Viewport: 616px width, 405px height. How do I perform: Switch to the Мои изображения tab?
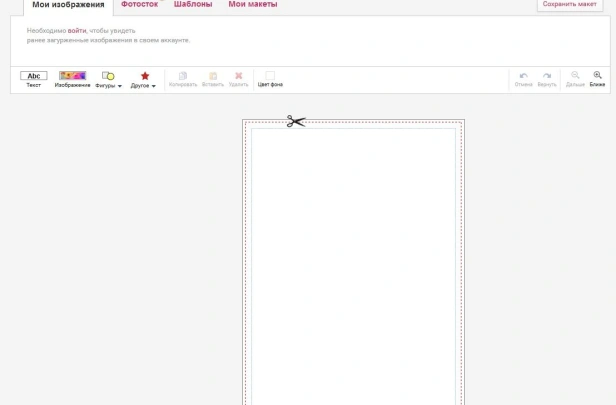click(68, 5)
